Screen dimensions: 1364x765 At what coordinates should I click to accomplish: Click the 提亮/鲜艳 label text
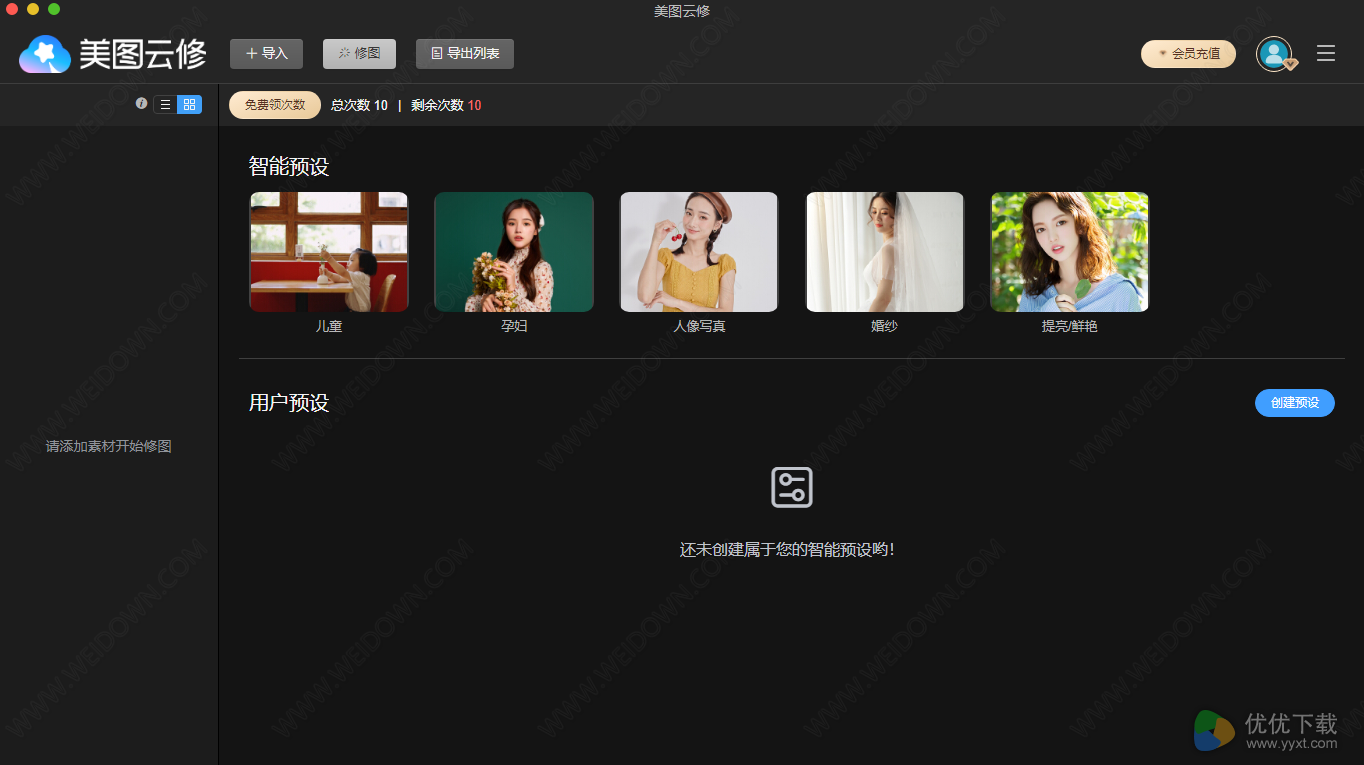pos(1070,326)
